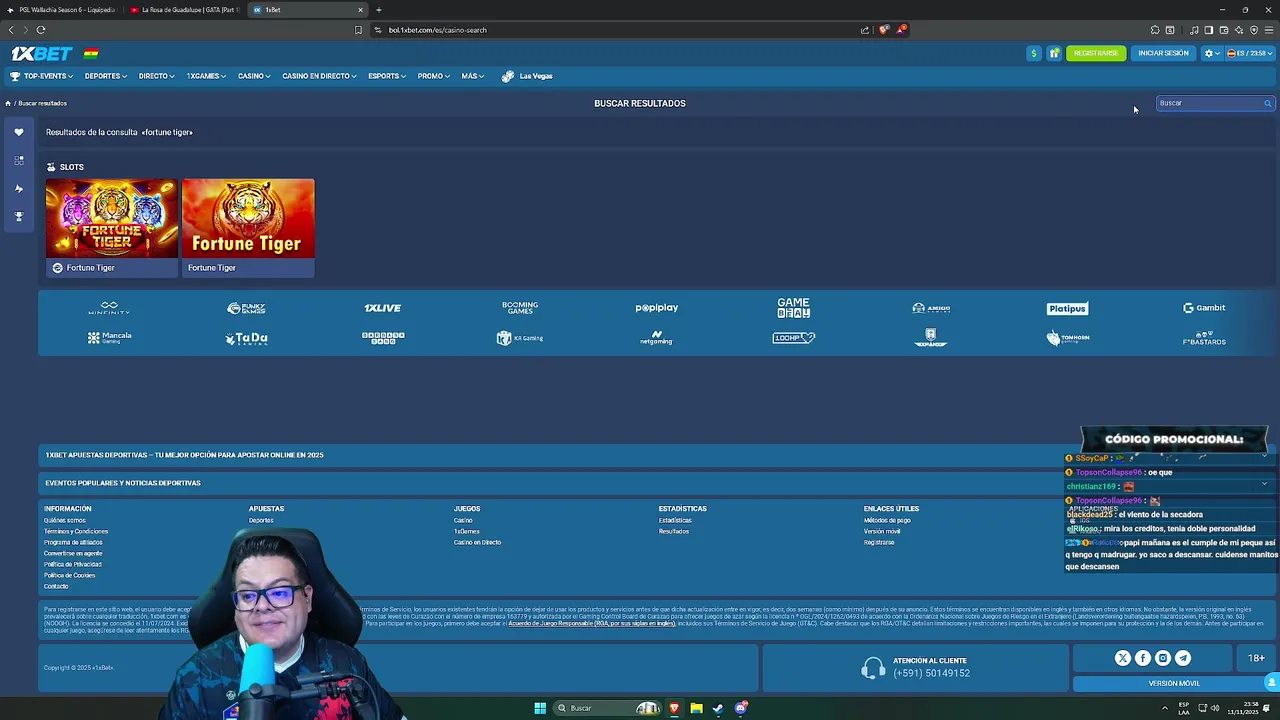Image resolution: width=1280 pixels, height=720 pixels.
Task: Expand the ESPORTS dropdown
Action: click(x=386, y=76)
